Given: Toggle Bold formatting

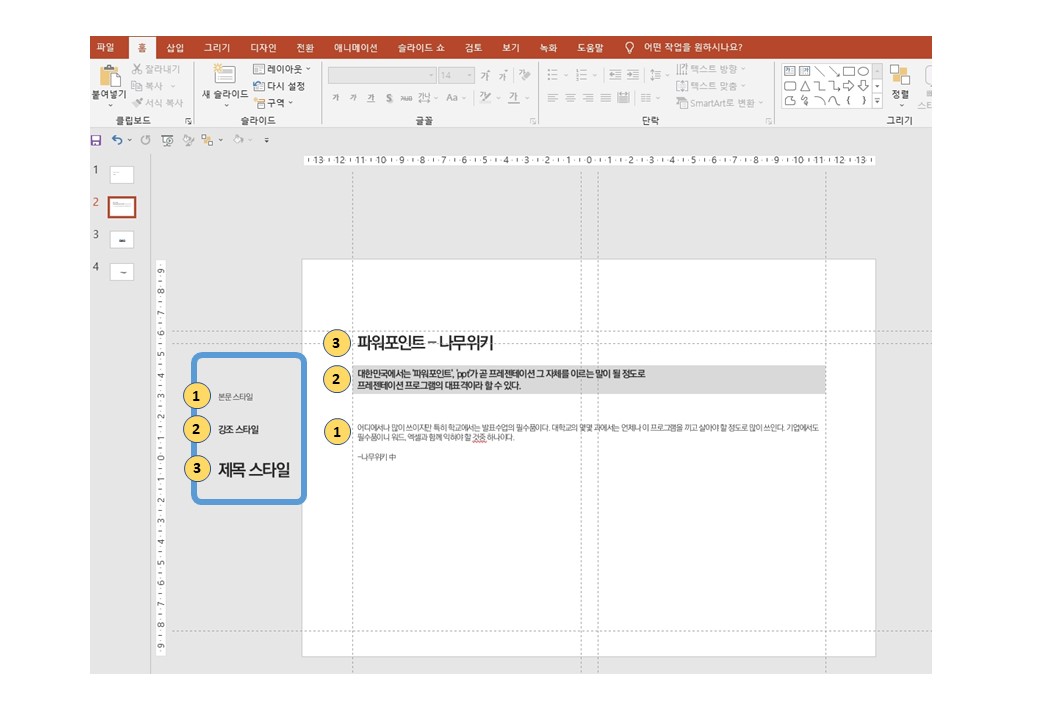Looking at the screenshot, I should point(336,98).
